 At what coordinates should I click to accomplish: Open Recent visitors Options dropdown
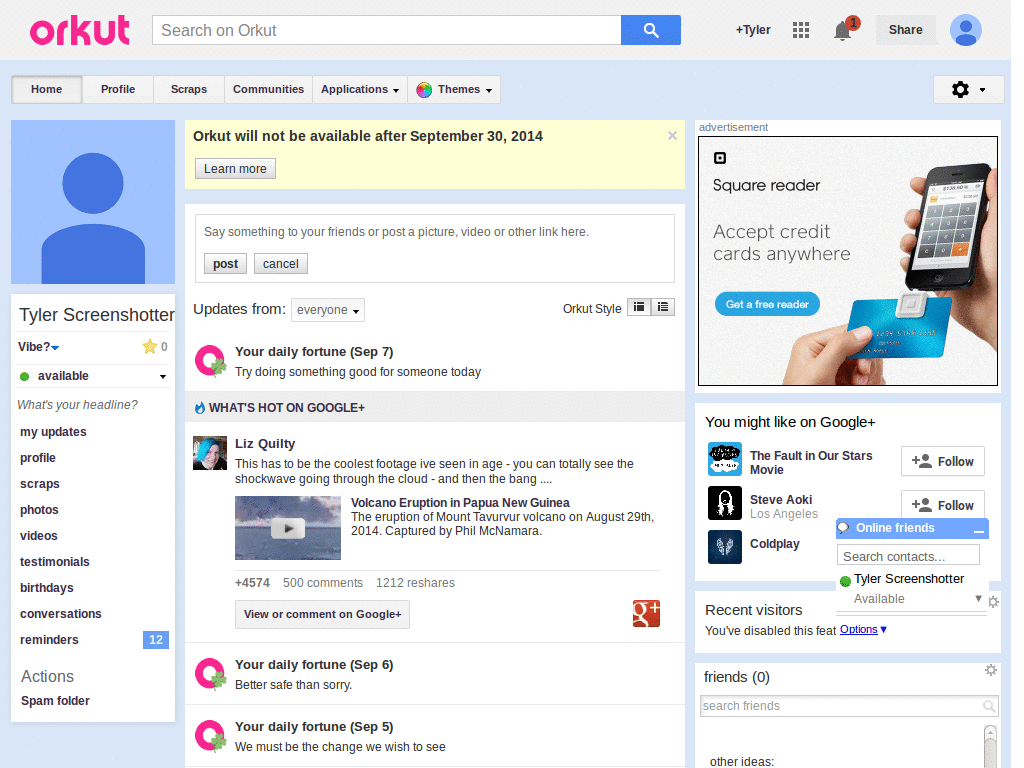863,630
